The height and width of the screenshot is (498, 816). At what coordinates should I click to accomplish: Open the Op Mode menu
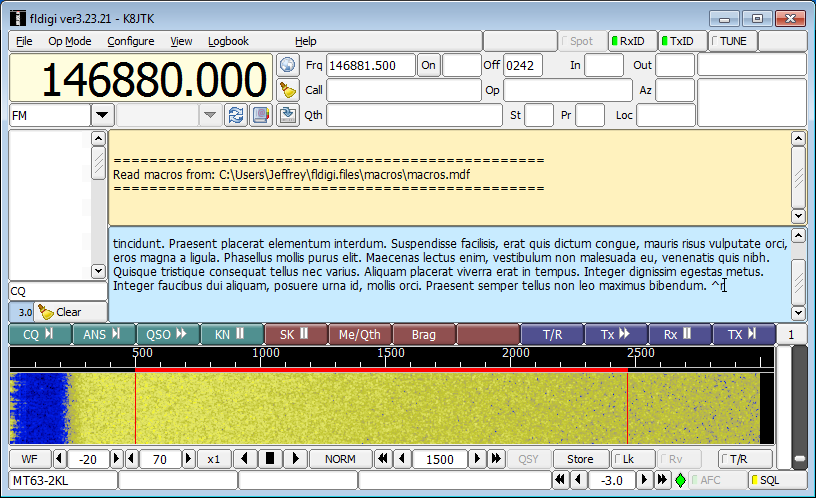(70, 41)
